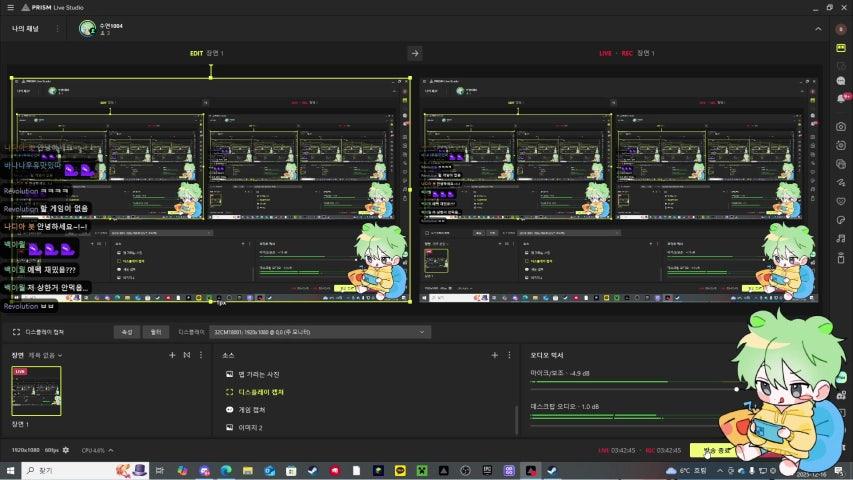Open the 속성 (properties) button
The height and width of the screenshot is (480, 853).
(127, 332)
